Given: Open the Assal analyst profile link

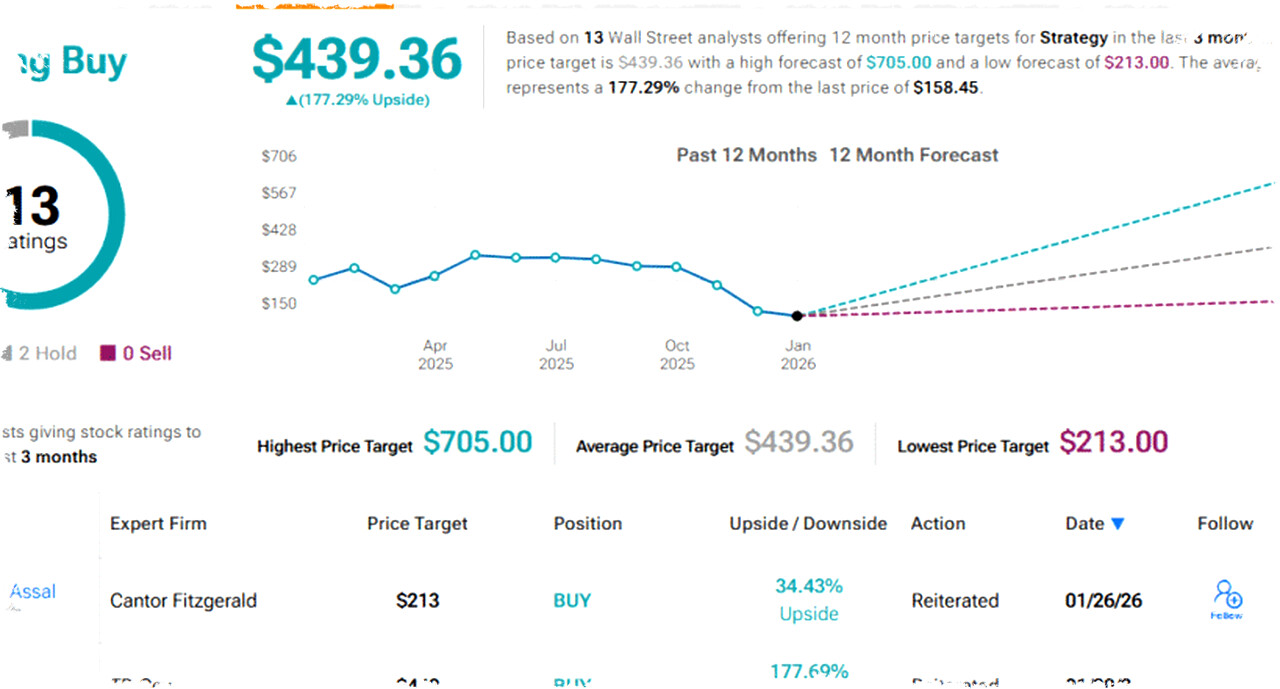Looking at the screenshot, I should pyautogui.click(x=33, y=592).
